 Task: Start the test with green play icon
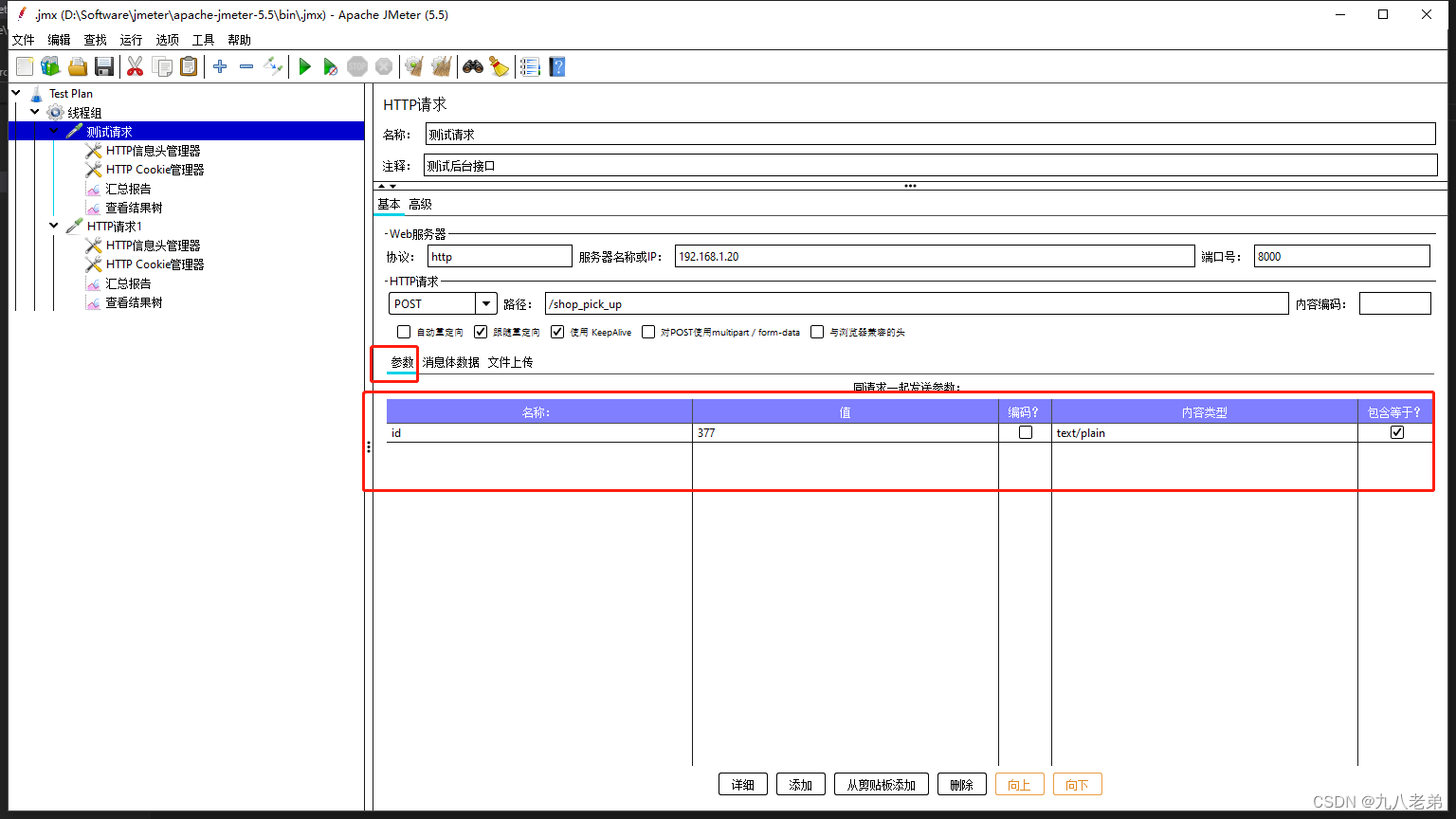tap(304, 66)
